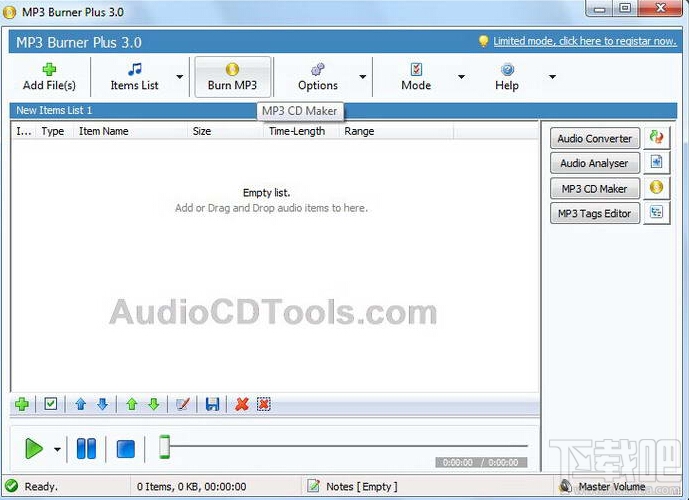Open the Help toolbar button
This screenshot has height=500, width=689.
point(507,77)
